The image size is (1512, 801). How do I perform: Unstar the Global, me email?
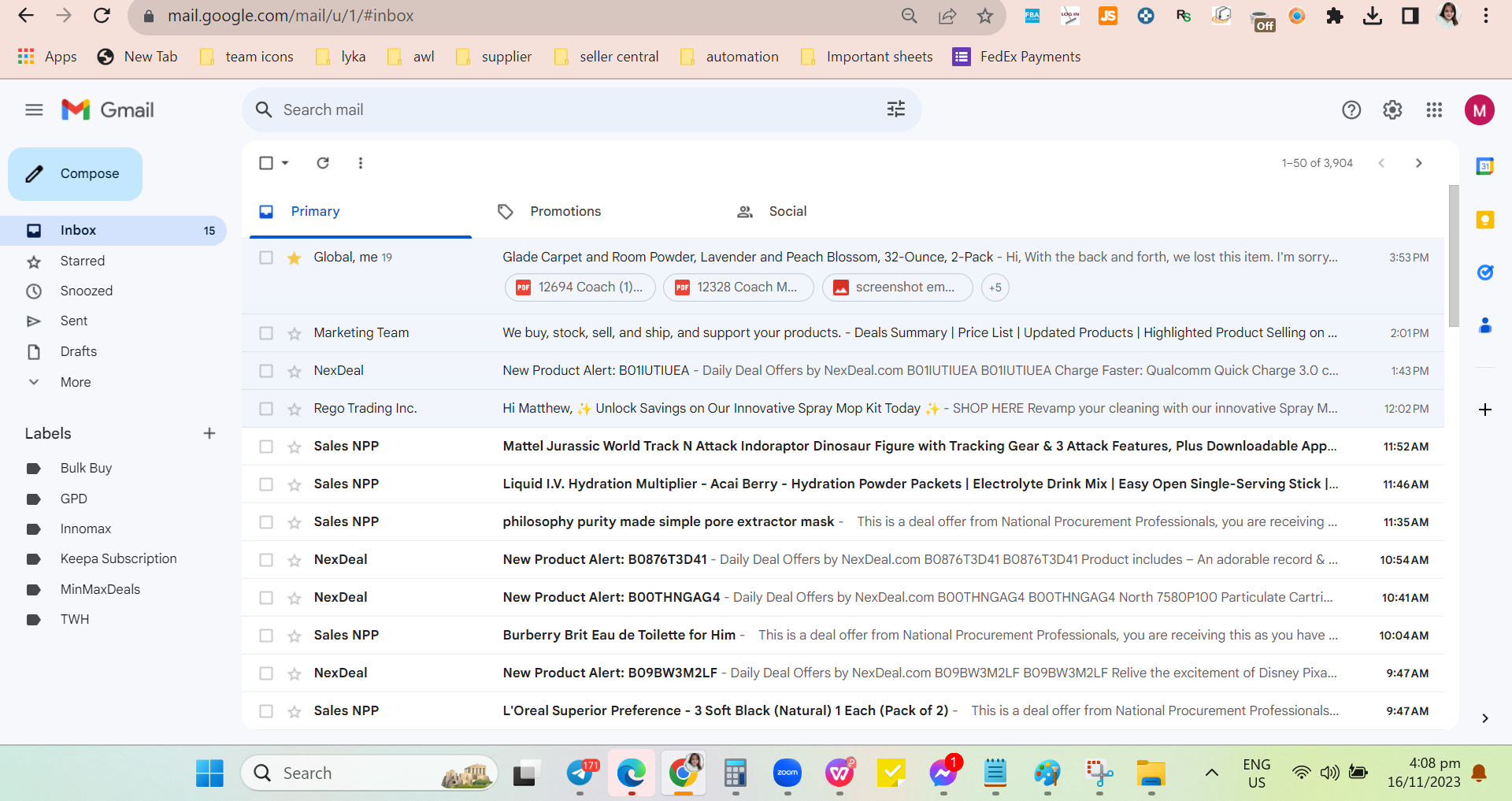pos(295,258)
